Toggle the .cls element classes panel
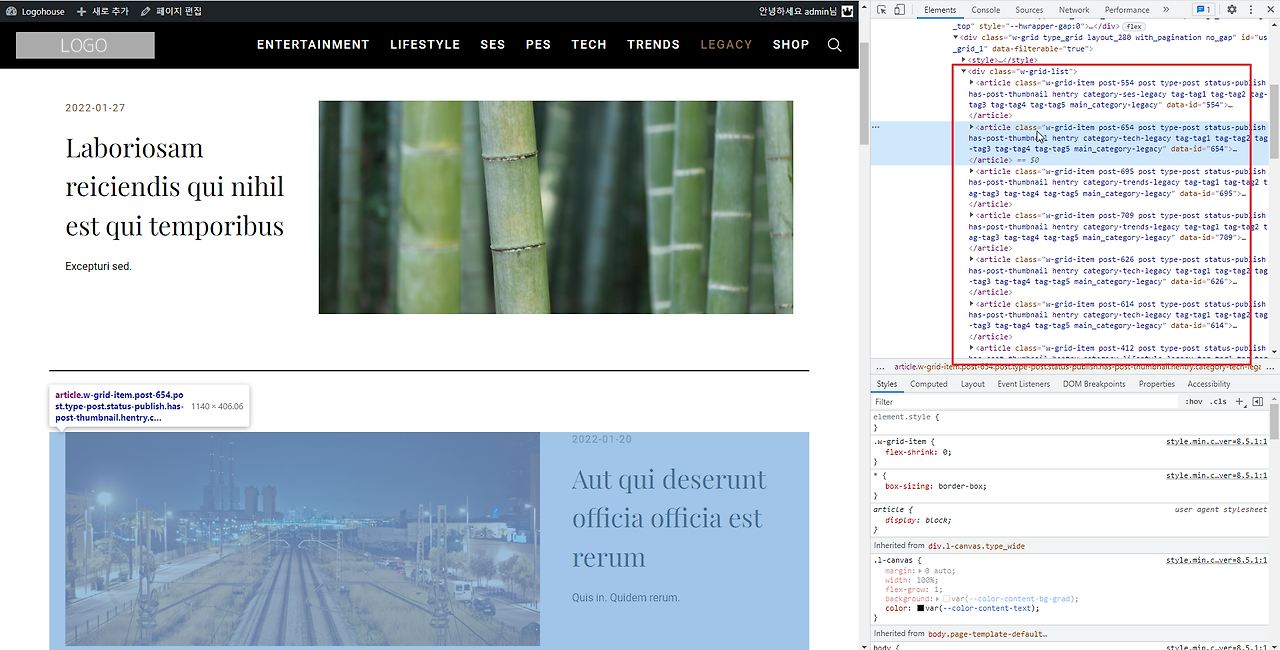The image size is (1280, 650). [1219, 401]
